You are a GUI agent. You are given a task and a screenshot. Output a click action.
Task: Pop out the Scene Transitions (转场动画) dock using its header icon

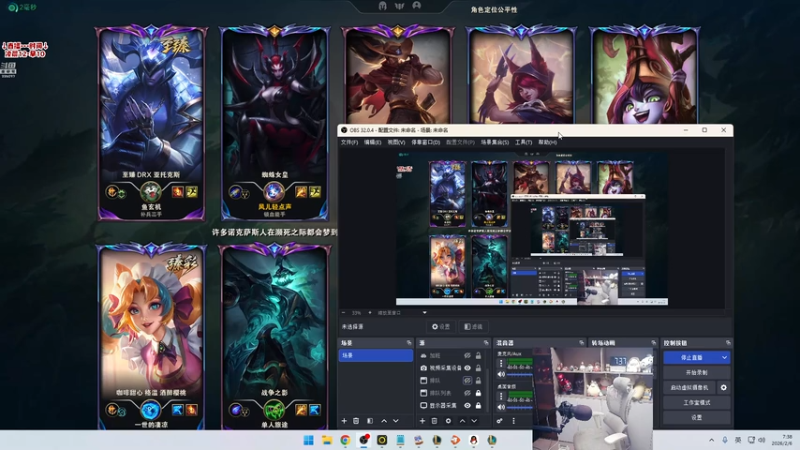pos(654,343)
